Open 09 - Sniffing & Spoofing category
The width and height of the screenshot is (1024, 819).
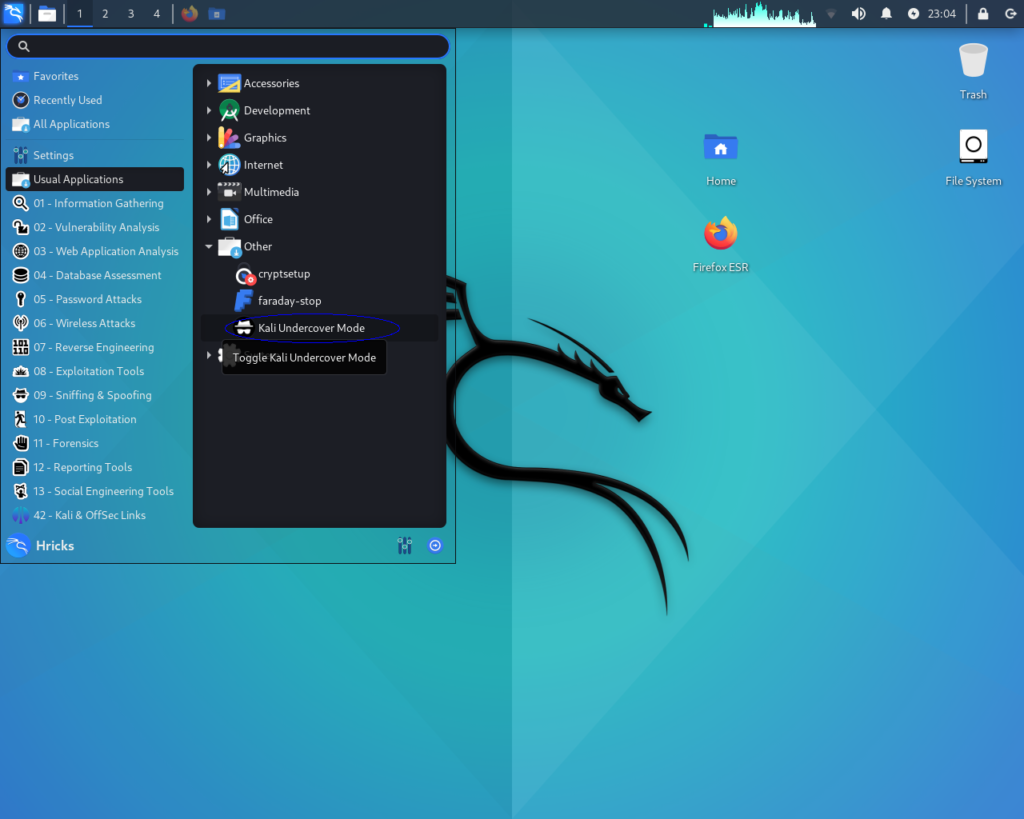tap(95, 395)
